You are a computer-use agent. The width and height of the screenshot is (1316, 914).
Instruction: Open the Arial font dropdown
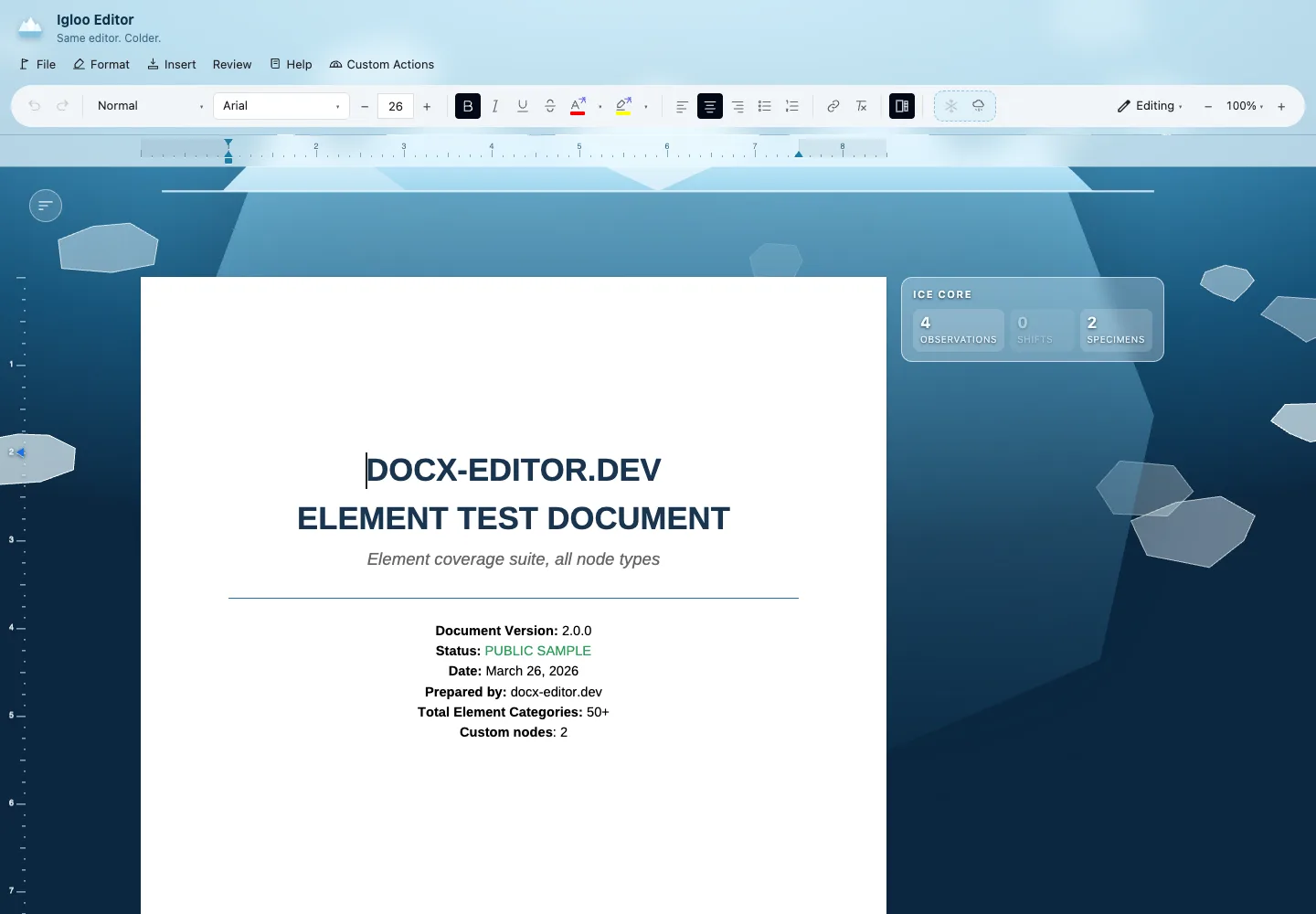281,106
